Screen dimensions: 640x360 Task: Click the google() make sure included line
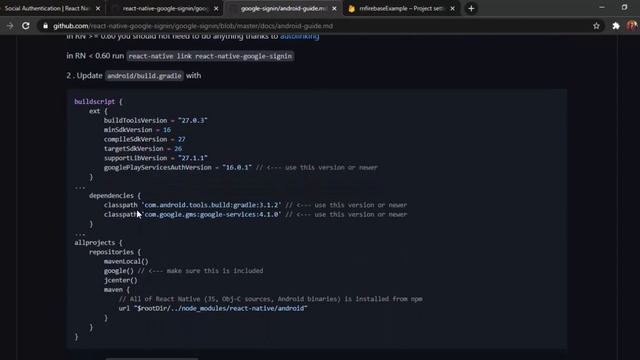pyautogui.click(x=183, y=271)
